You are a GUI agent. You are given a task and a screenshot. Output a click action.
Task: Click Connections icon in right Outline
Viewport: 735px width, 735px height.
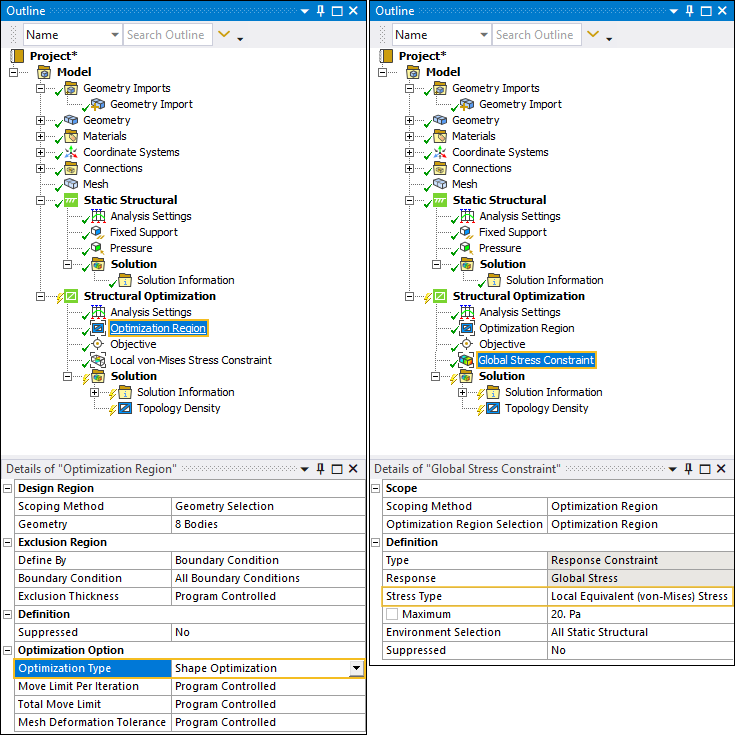tap(440, 168)
